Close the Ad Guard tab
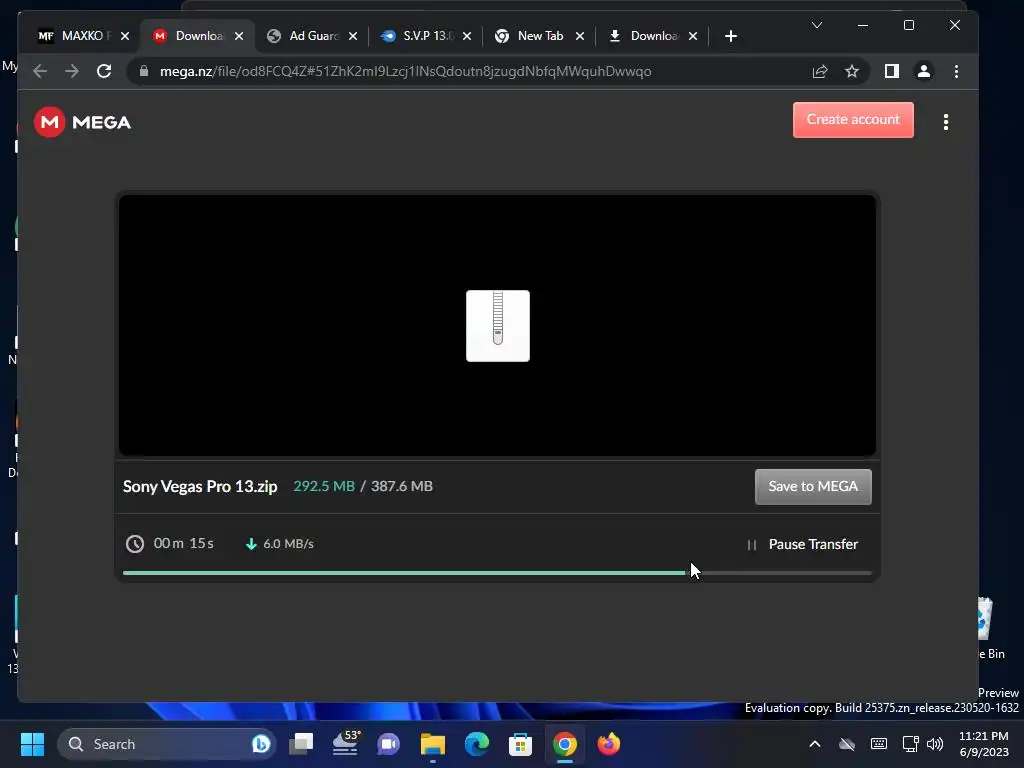The height and width of the screenshot is (768, 1024). (x=353, y=36)
